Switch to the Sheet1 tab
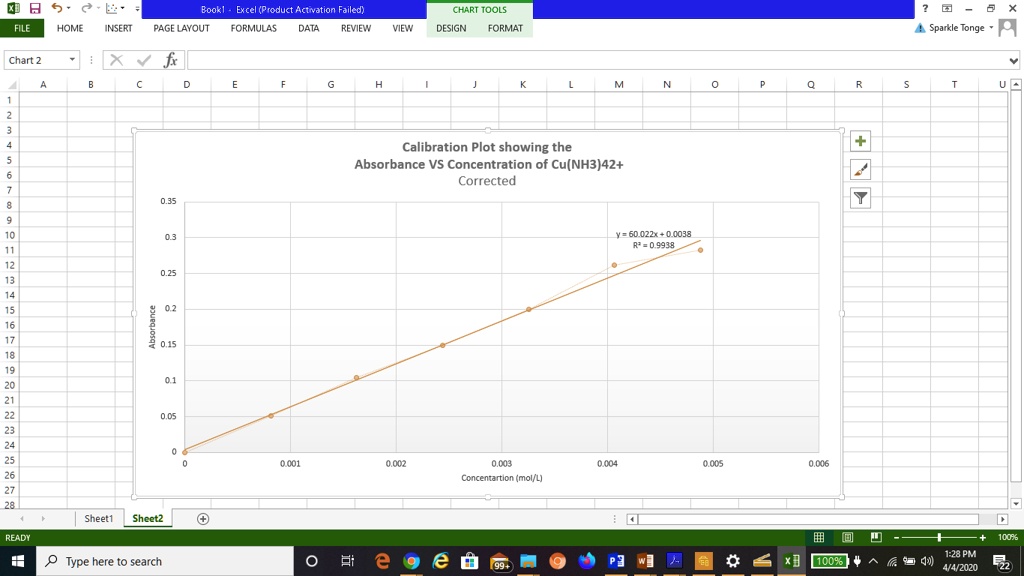The image size is (1024, 576). pyautogui.click(x=98, y=518)
